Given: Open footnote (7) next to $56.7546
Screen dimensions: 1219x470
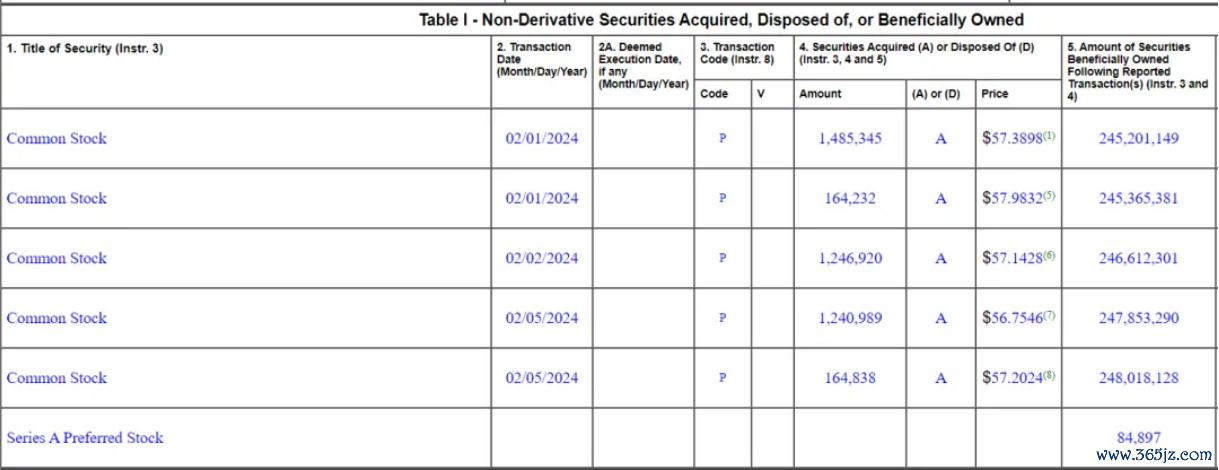Looking at the screenshot, I should (x=1049, y=315).
